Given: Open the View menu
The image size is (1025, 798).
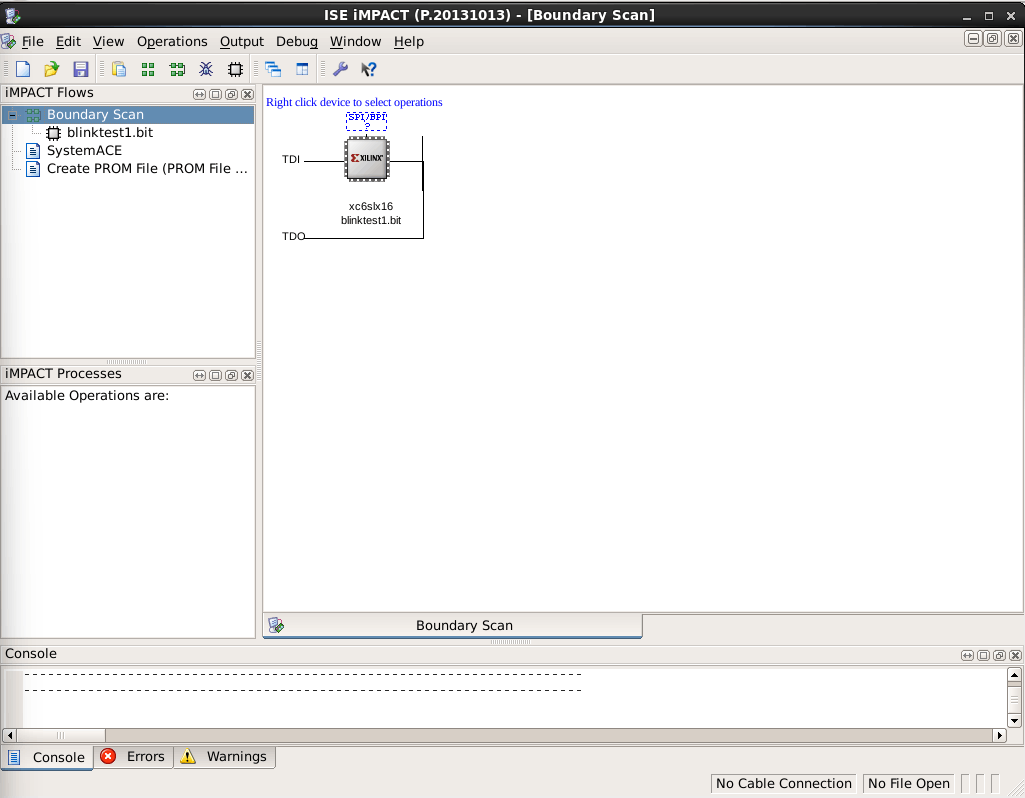Looking at the screenshot, I should (x=108, y=41).
